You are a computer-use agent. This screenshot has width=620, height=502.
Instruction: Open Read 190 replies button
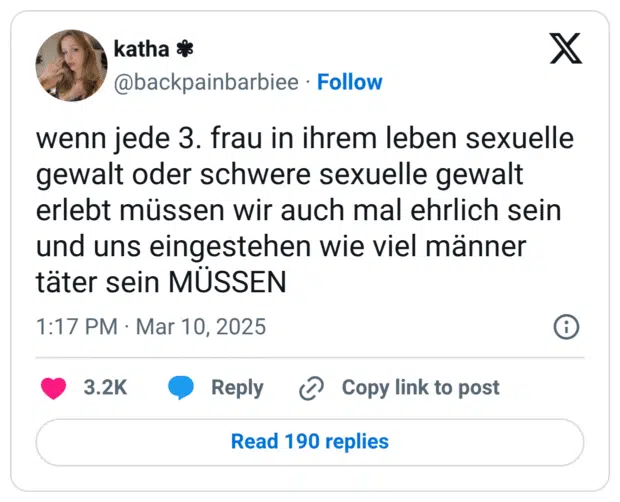pos(310,441)
